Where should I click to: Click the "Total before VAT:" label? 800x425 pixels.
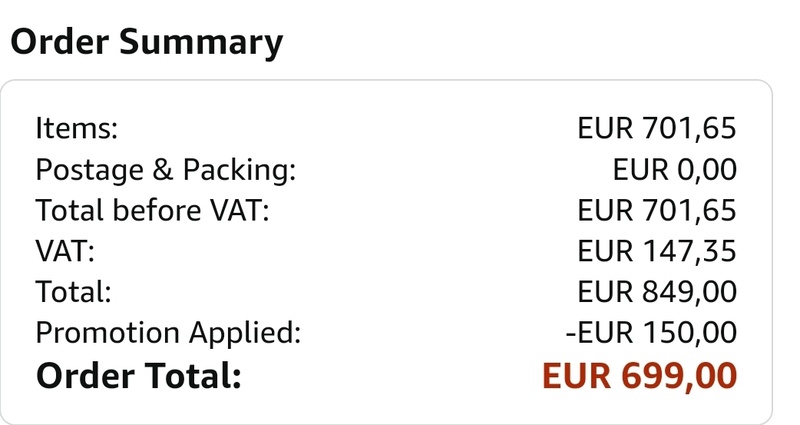[x=153, y=210]
